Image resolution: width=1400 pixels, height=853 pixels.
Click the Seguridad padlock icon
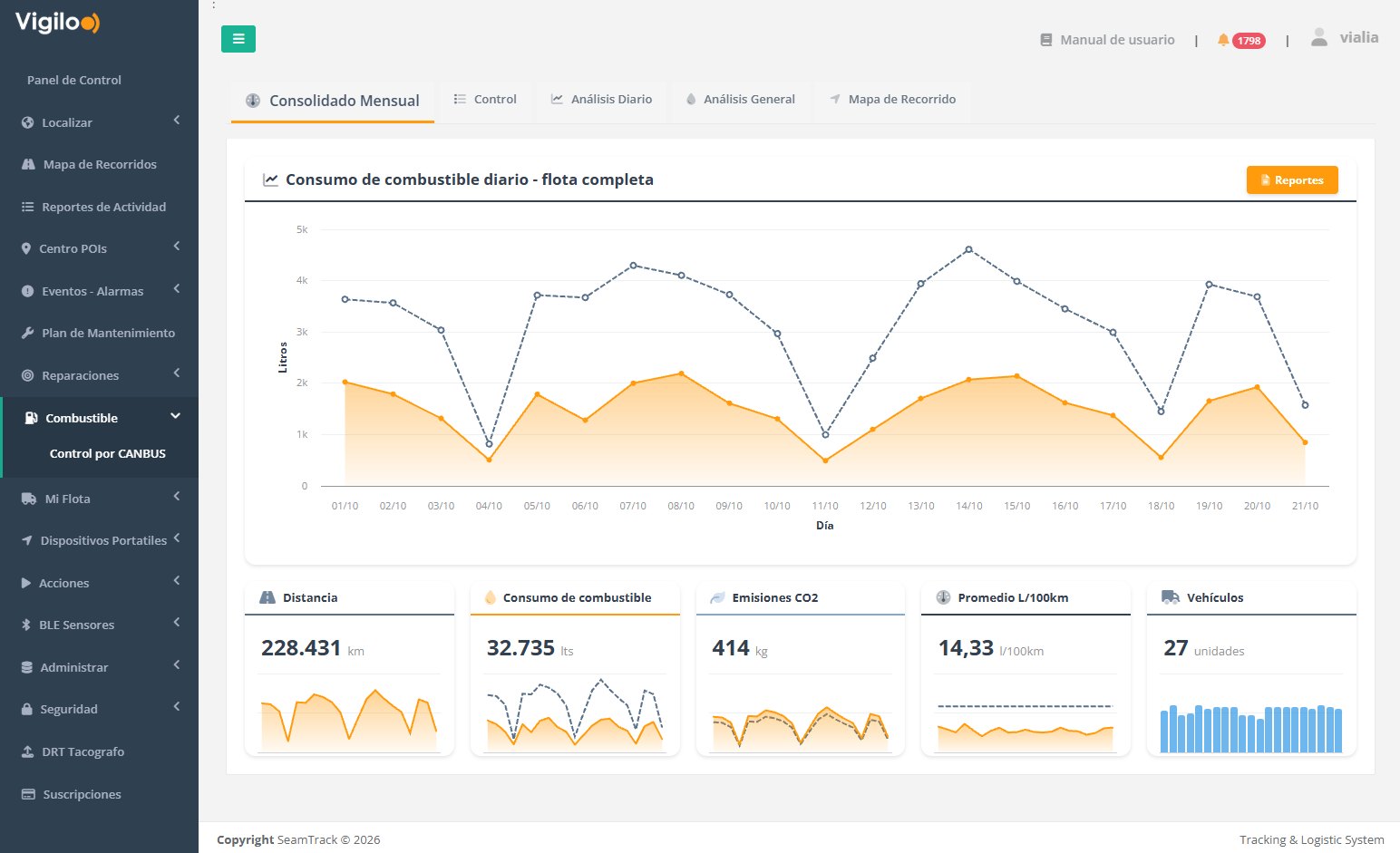click(x=27, y=709)
